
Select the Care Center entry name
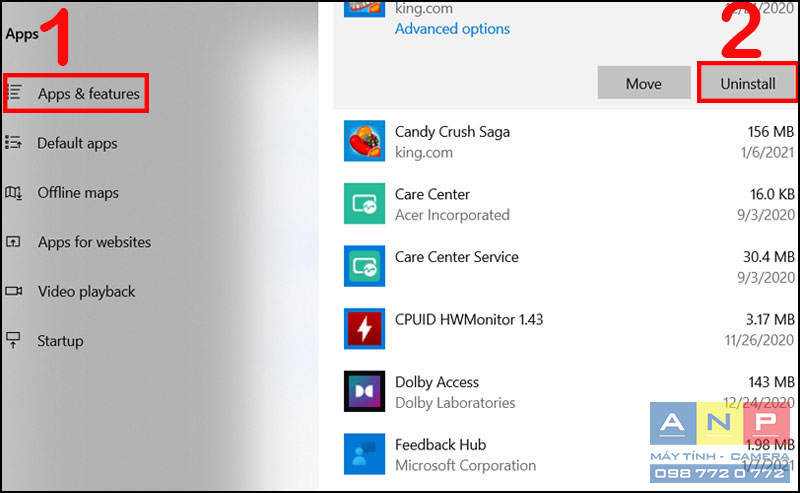[432, 194]
